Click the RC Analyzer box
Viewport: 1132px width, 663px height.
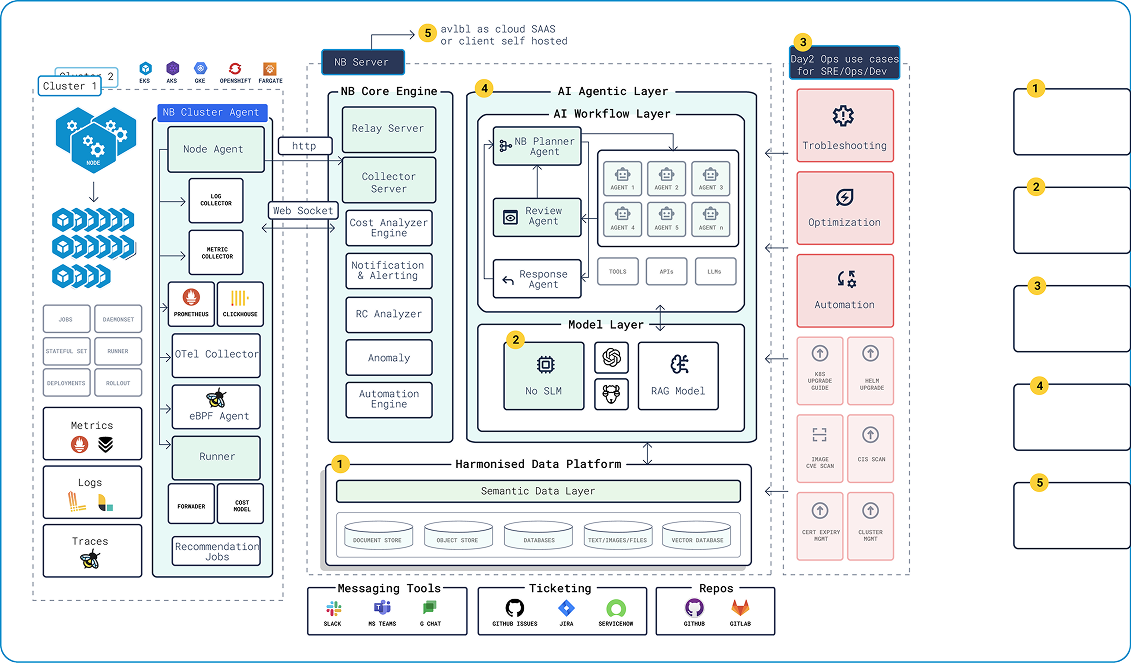(389, 314)
